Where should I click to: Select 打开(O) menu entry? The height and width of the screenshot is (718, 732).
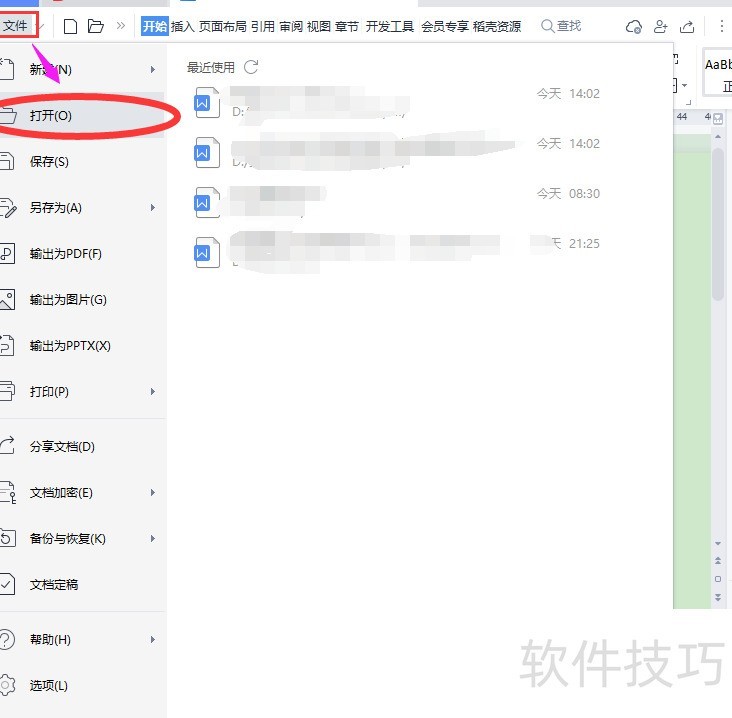(x=82, y=115)
